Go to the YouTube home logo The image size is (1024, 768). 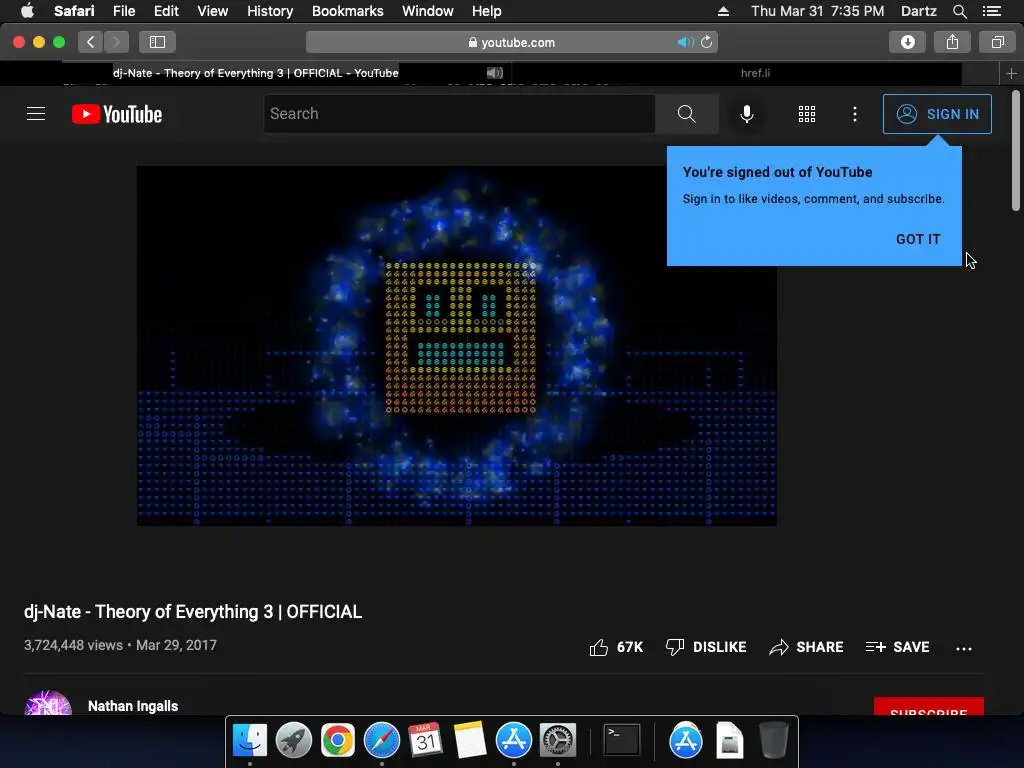117,114
